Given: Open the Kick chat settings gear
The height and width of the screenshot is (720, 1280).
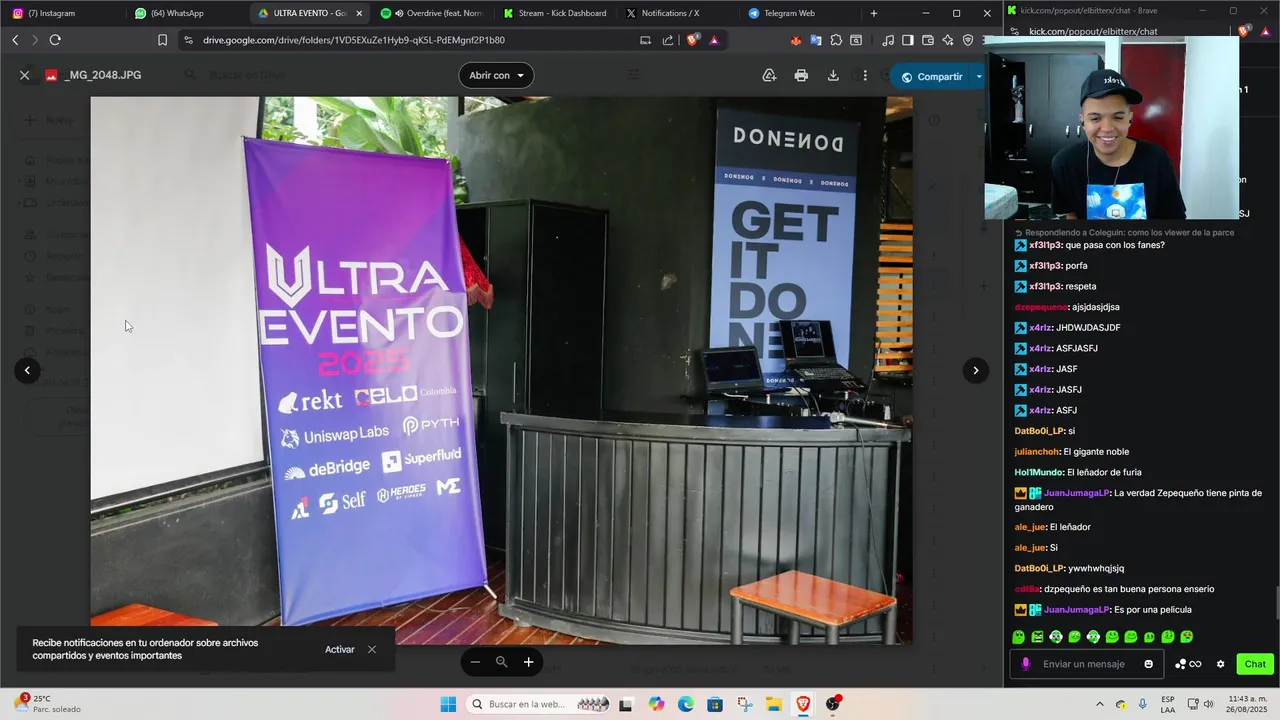Looking at the screenshot, I should tap(1220, 664).
